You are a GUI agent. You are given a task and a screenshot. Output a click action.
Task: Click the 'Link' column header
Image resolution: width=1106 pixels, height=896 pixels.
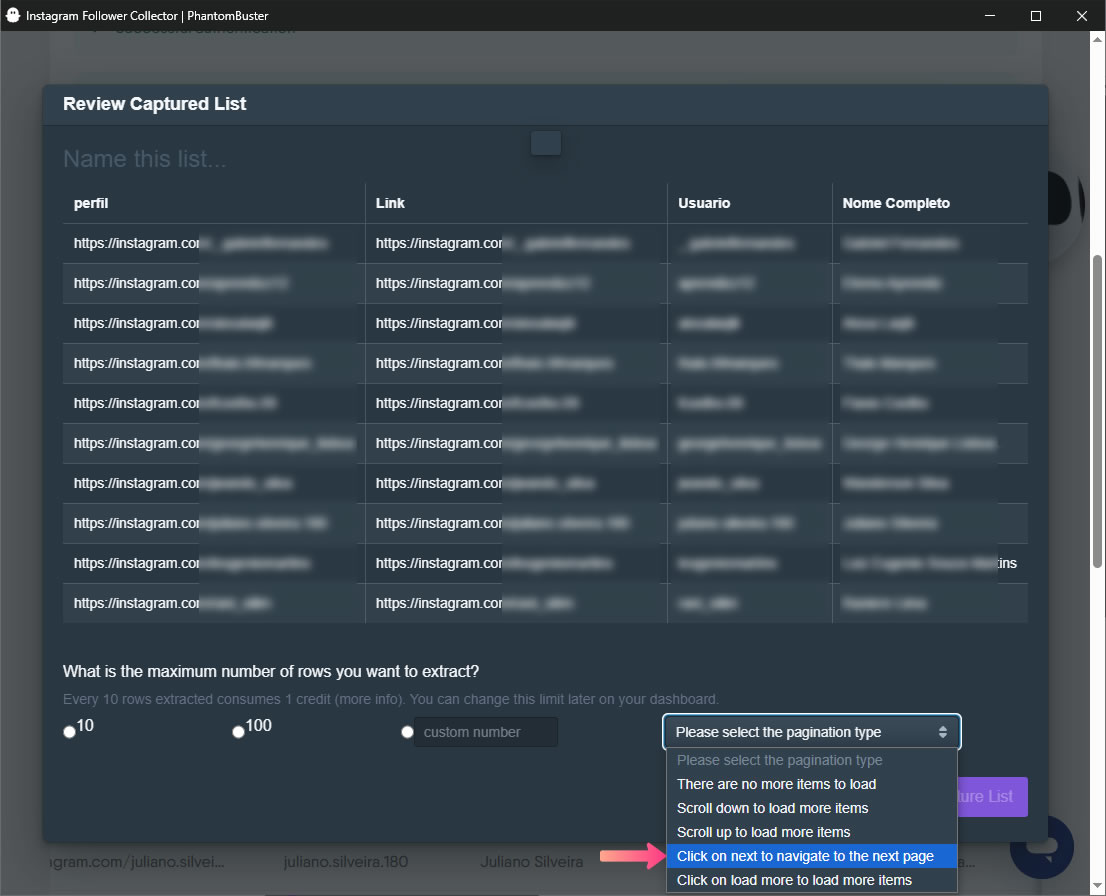click(390, 203)
